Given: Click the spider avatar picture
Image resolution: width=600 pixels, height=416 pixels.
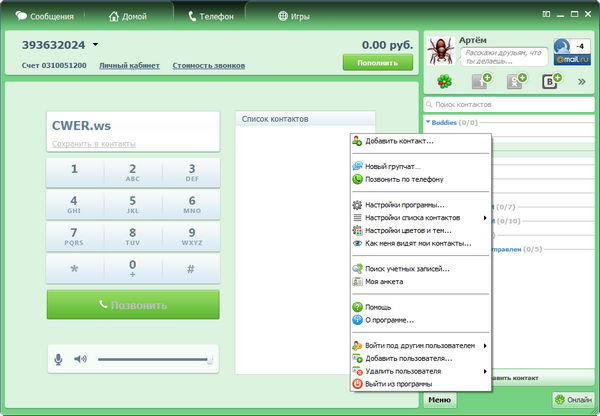Looking at the screenshot, I should click(441, 51).
